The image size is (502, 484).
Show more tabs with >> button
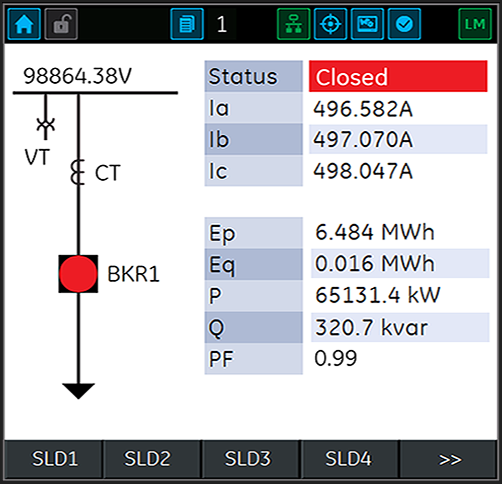tap(450, 459)
